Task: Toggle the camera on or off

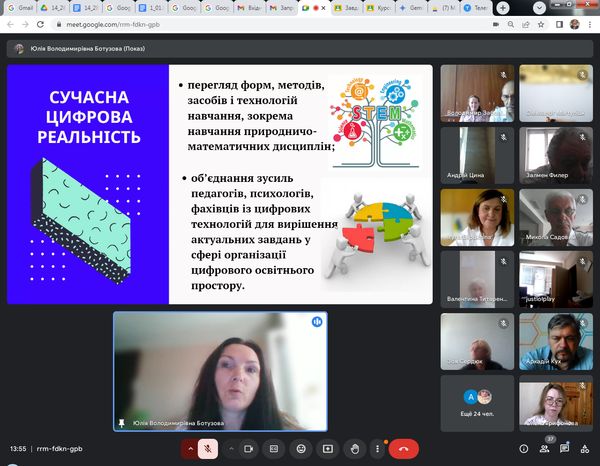Action: coord(249,449)
